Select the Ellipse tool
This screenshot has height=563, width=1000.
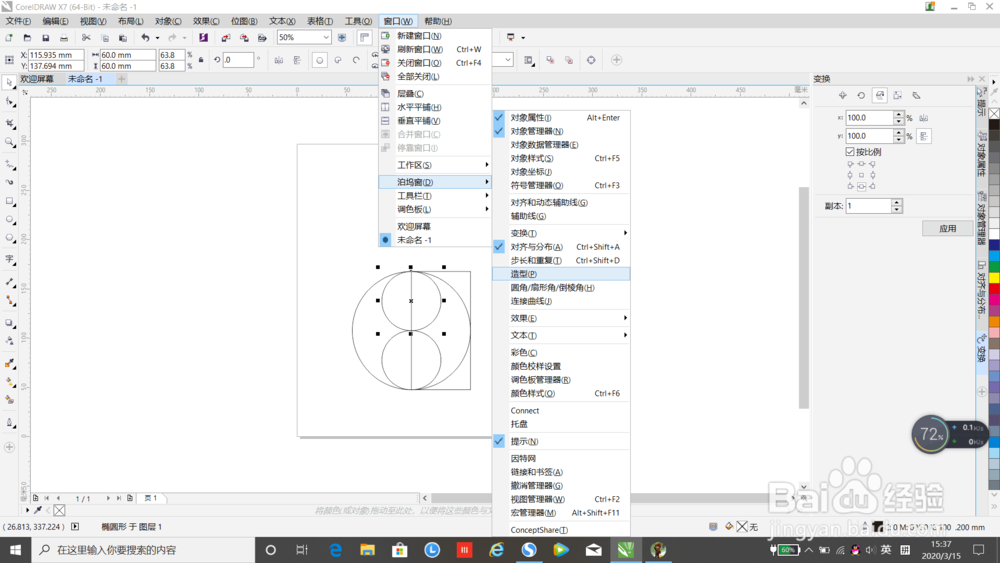[x=10, y=220]
